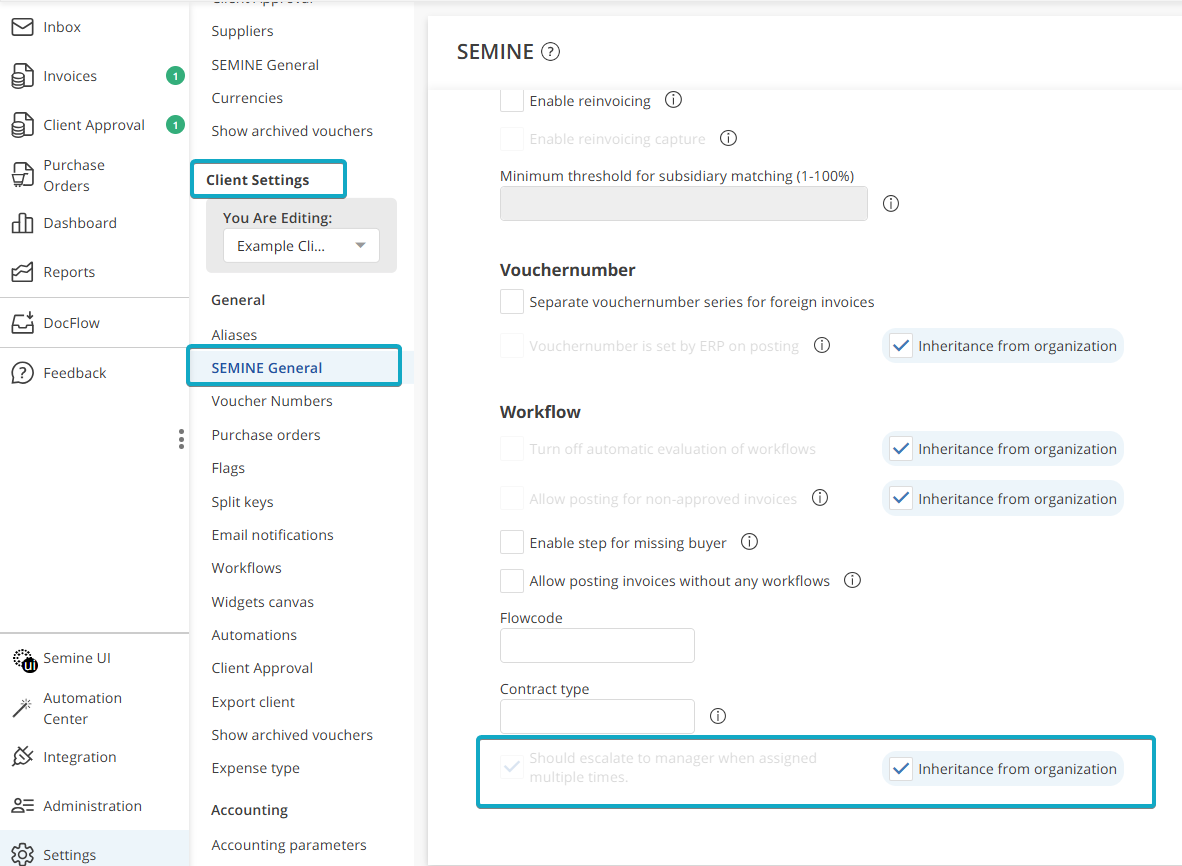
Task: Toggle Allow posting invoices without any workflows
Action: coord(512,580)
